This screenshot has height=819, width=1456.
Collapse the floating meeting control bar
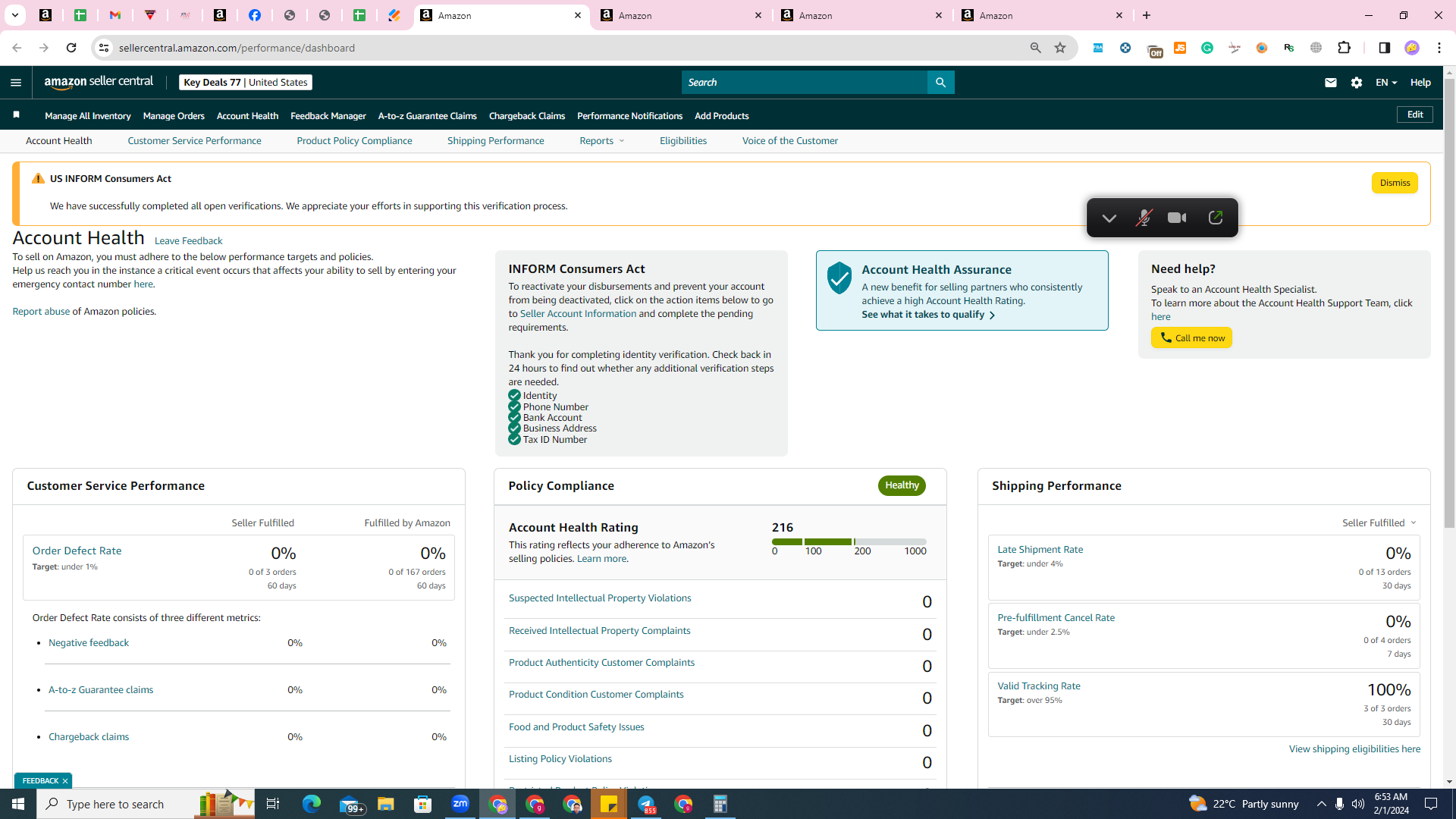tap(1109, 218)
